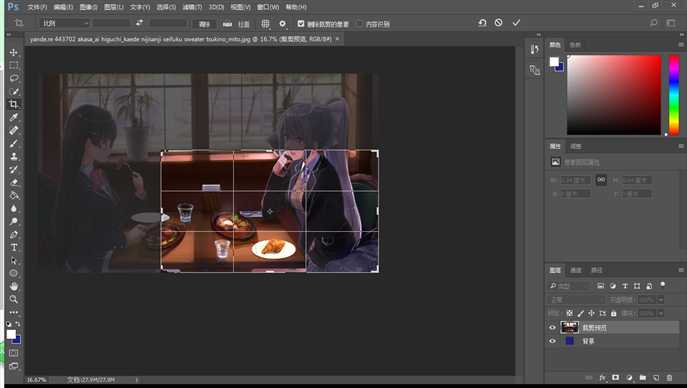
Task: Select the Clone Stamp tool
Action: coord(14,156)
